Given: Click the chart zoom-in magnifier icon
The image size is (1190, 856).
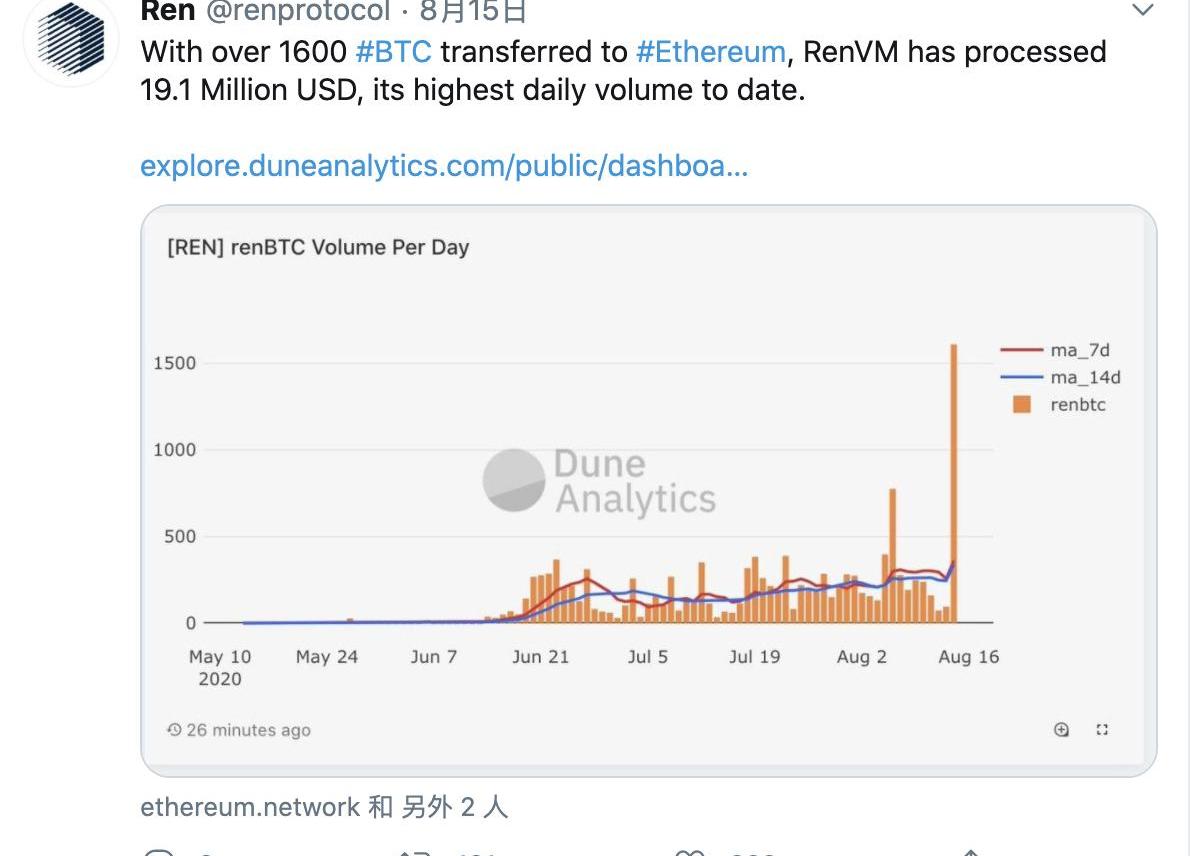Looking at the screenshot, I should [1062, 729].
